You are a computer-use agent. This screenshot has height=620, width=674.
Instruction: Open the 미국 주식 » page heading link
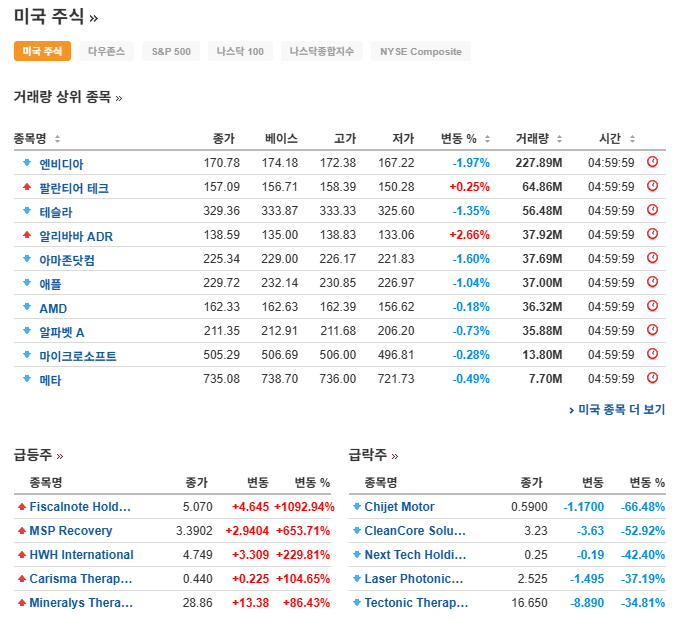click(56, 17)
